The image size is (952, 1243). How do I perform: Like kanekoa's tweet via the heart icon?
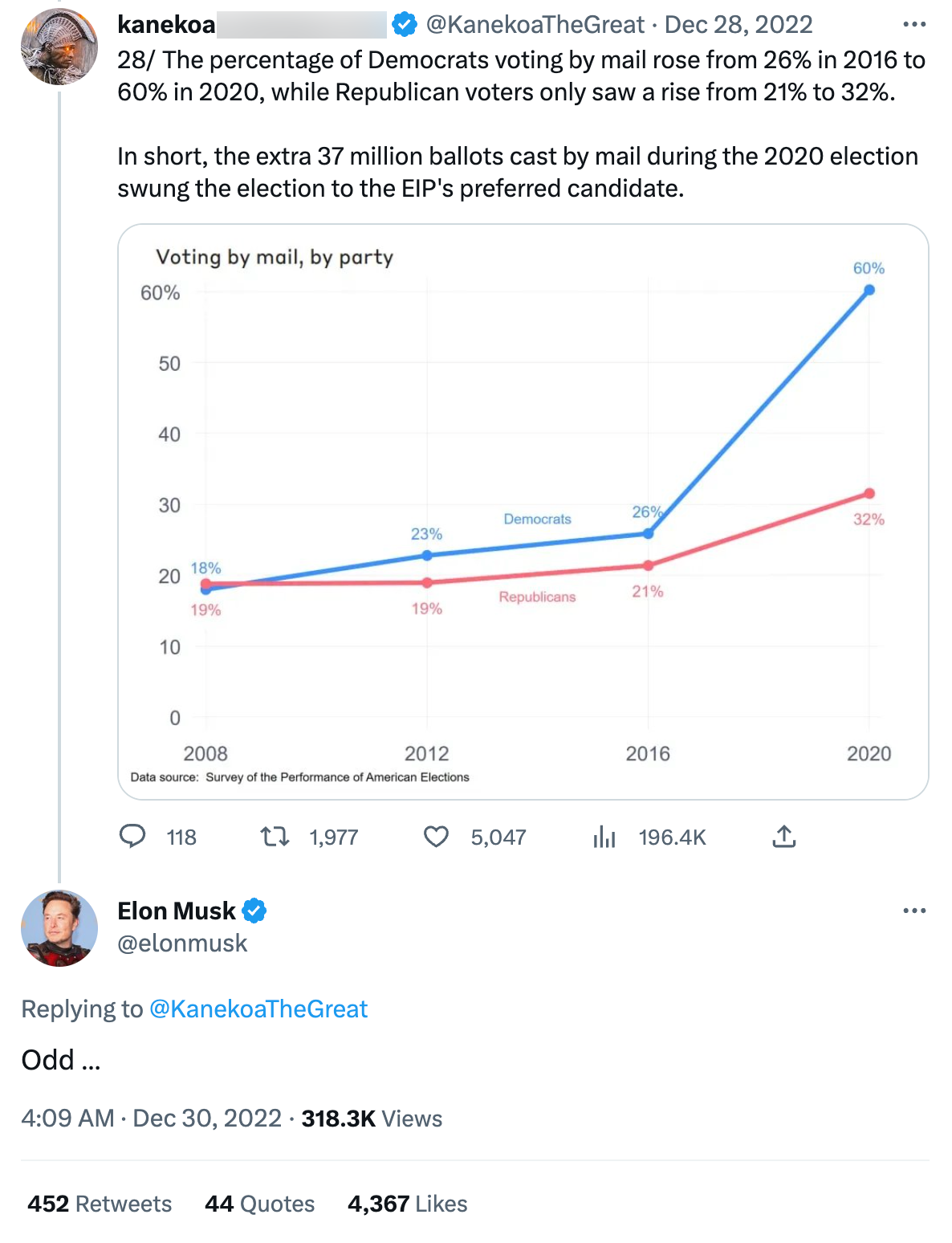pyautogui.click(x=437, y=837)
